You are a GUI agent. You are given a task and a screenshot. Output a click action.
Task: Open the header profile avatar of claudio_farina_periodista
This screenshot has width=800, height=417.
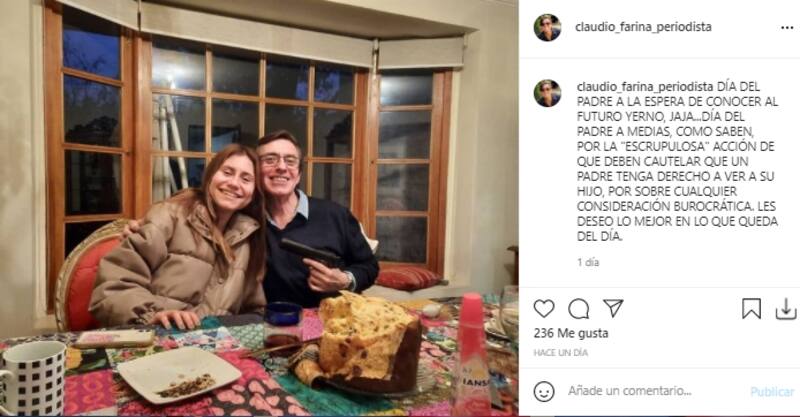tap(547, 28)
